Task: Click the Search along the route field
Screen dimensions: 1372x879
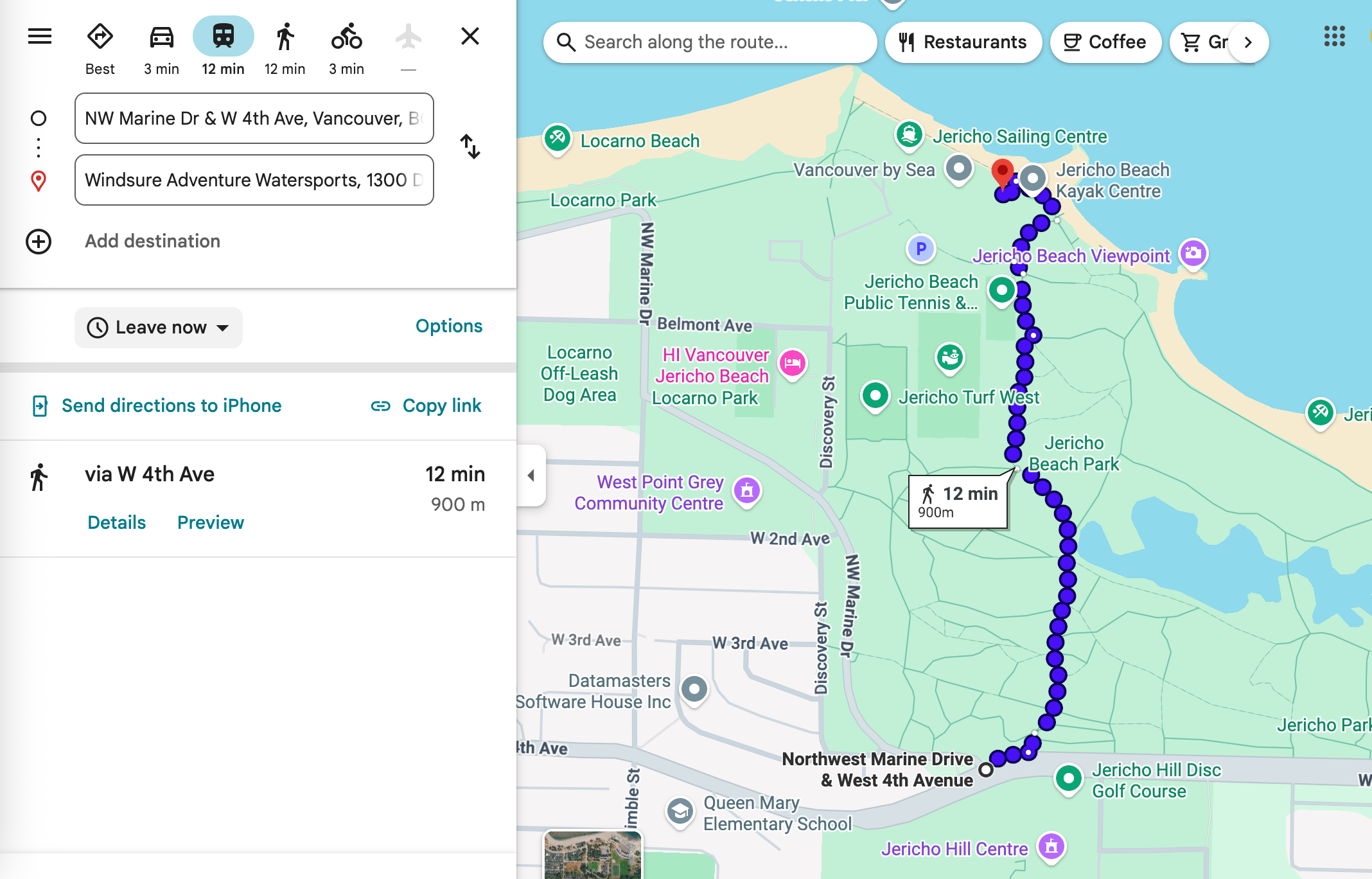Action: pyautogui.click(x=710, y=42)
